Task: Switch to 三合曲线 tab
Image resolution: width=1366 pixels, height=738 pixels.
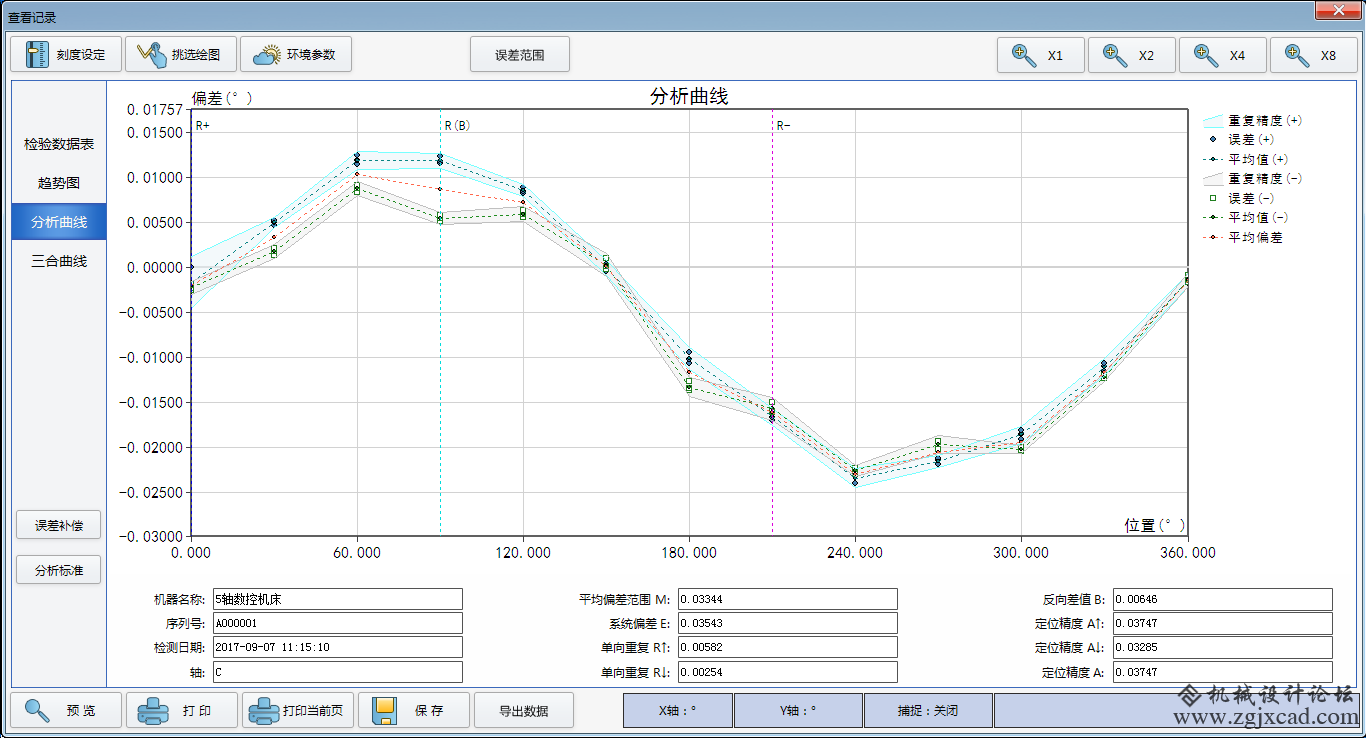Action: tap(59, 261)
